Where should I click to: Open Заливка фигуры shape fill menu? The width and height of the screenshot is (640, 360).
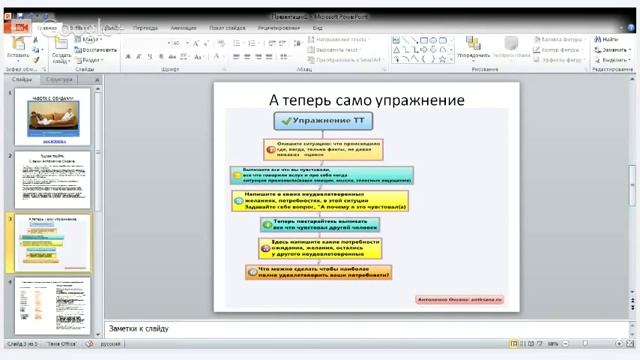[559, 40]
